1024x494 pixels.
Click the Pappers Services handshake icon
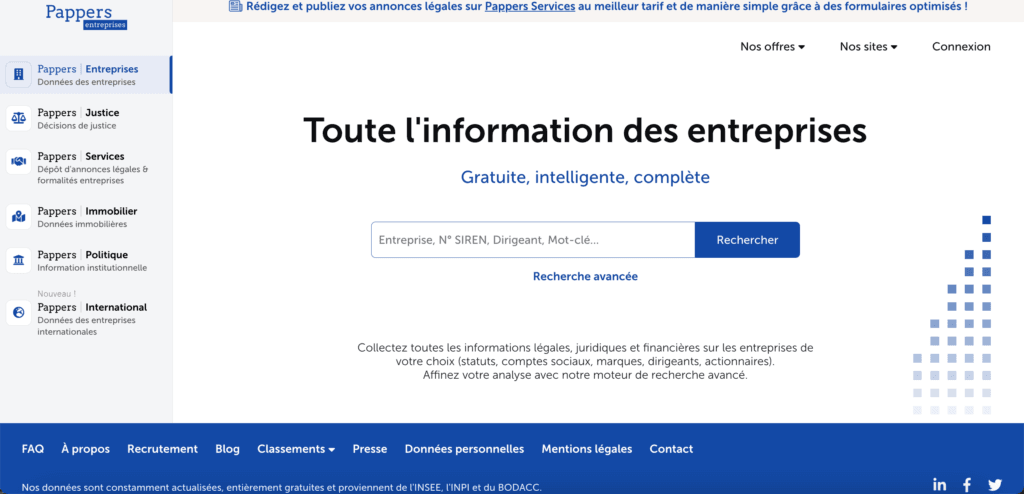[x=19, y=162]
